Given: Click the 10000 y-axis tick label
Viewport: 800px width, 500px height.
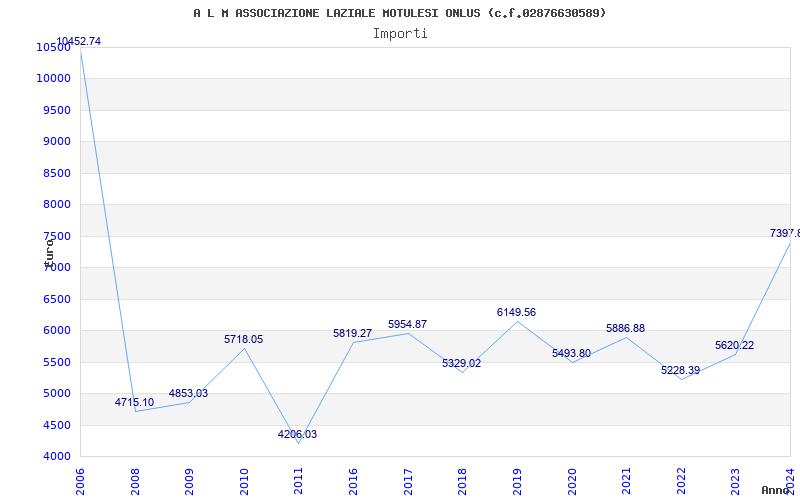Looking at the screenshot, I should (x=52, y=79).
